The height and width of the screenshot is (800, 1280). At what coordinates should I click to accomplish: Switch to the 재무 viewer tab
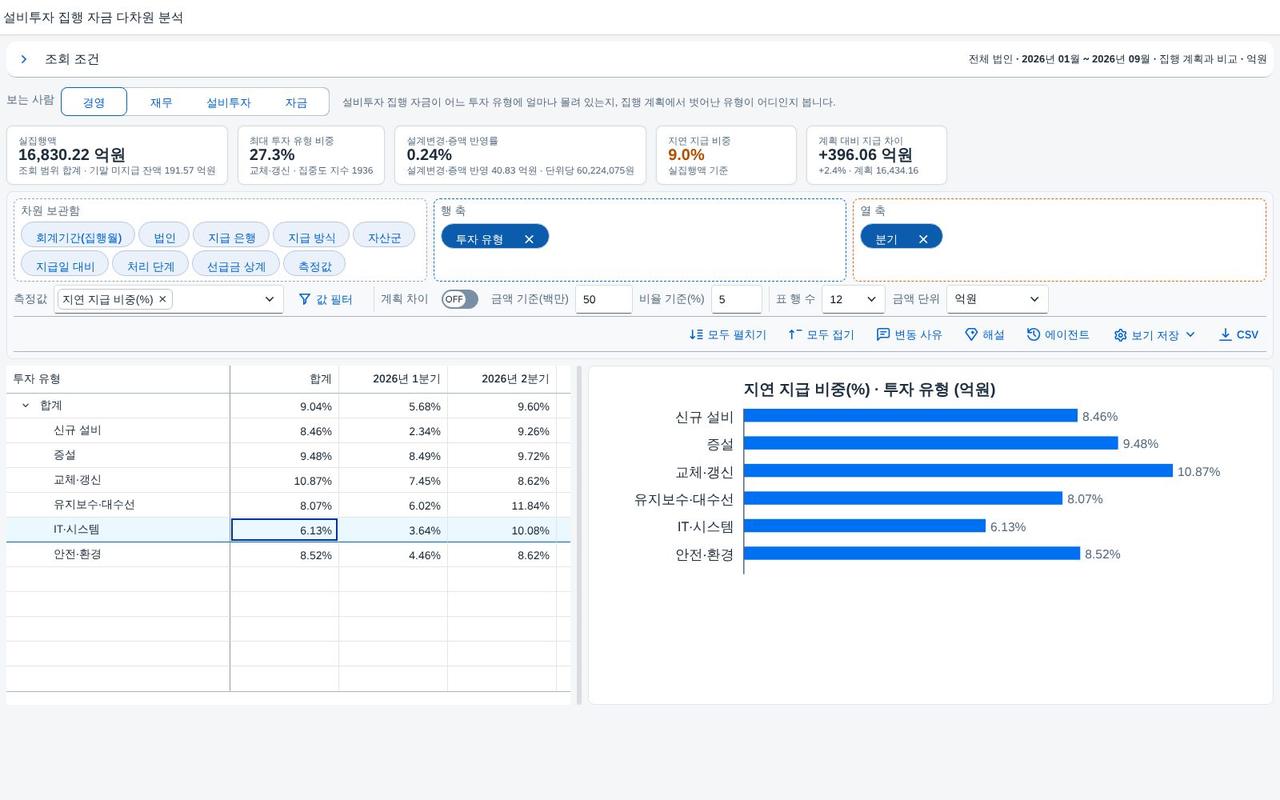pyautogui.click(x=161, y=102)
